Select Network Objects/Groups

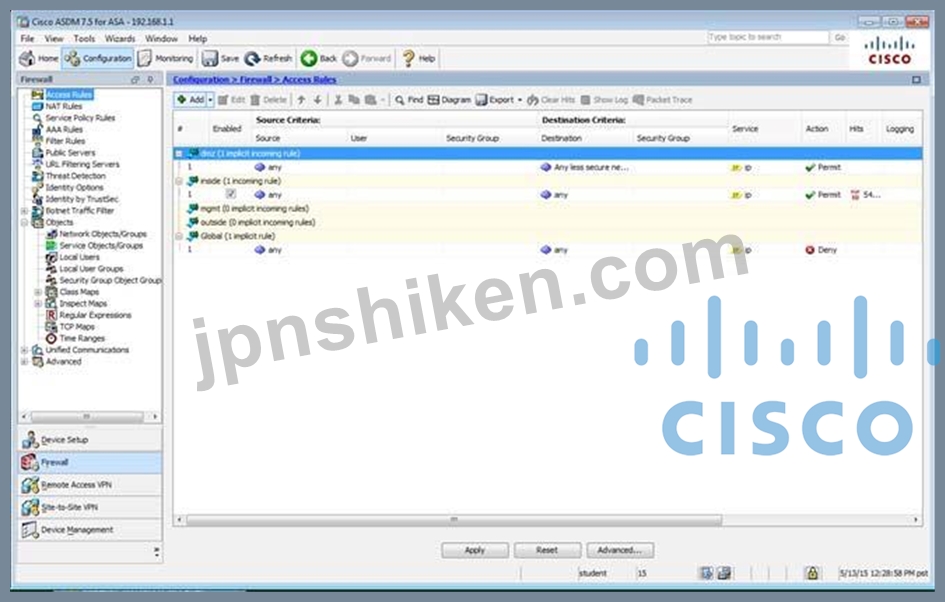pyautogui.click(x=102, y=234)
